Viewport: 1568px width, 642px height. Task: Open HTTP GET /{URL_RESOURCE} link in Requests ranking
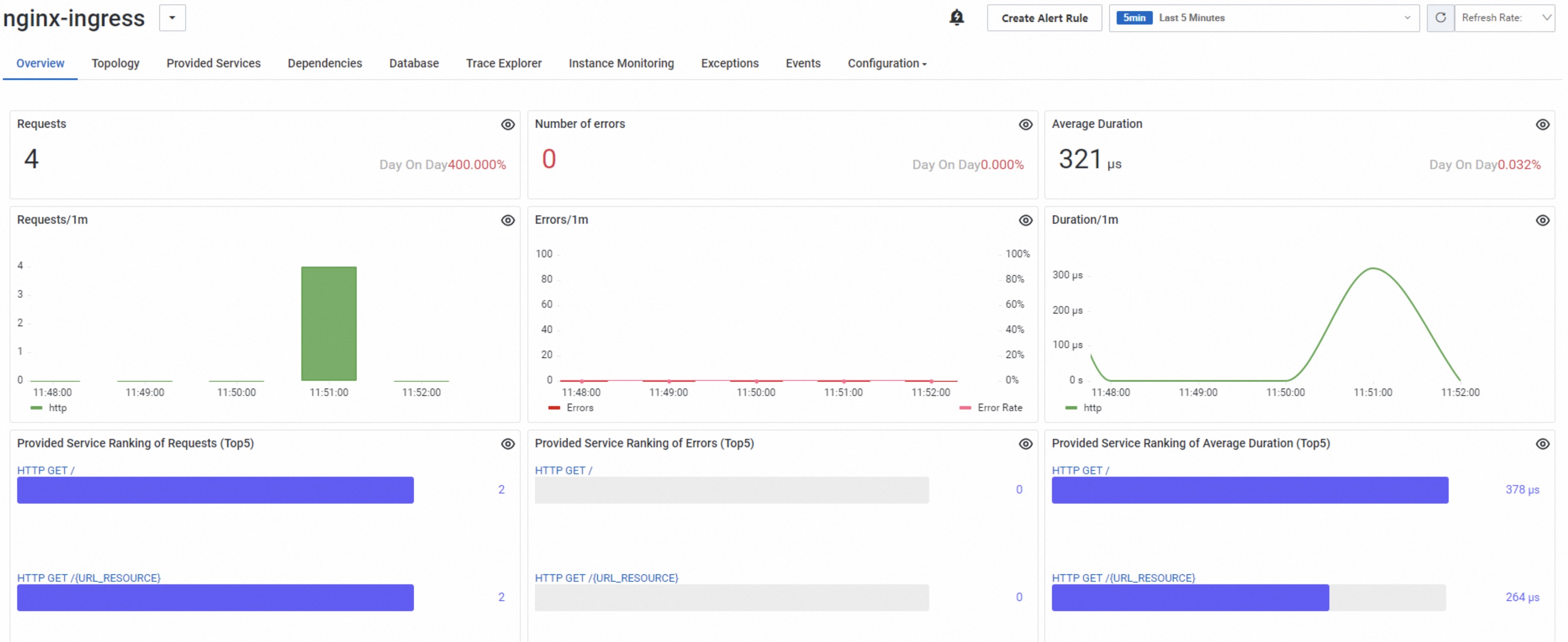[x=89, y=578]
